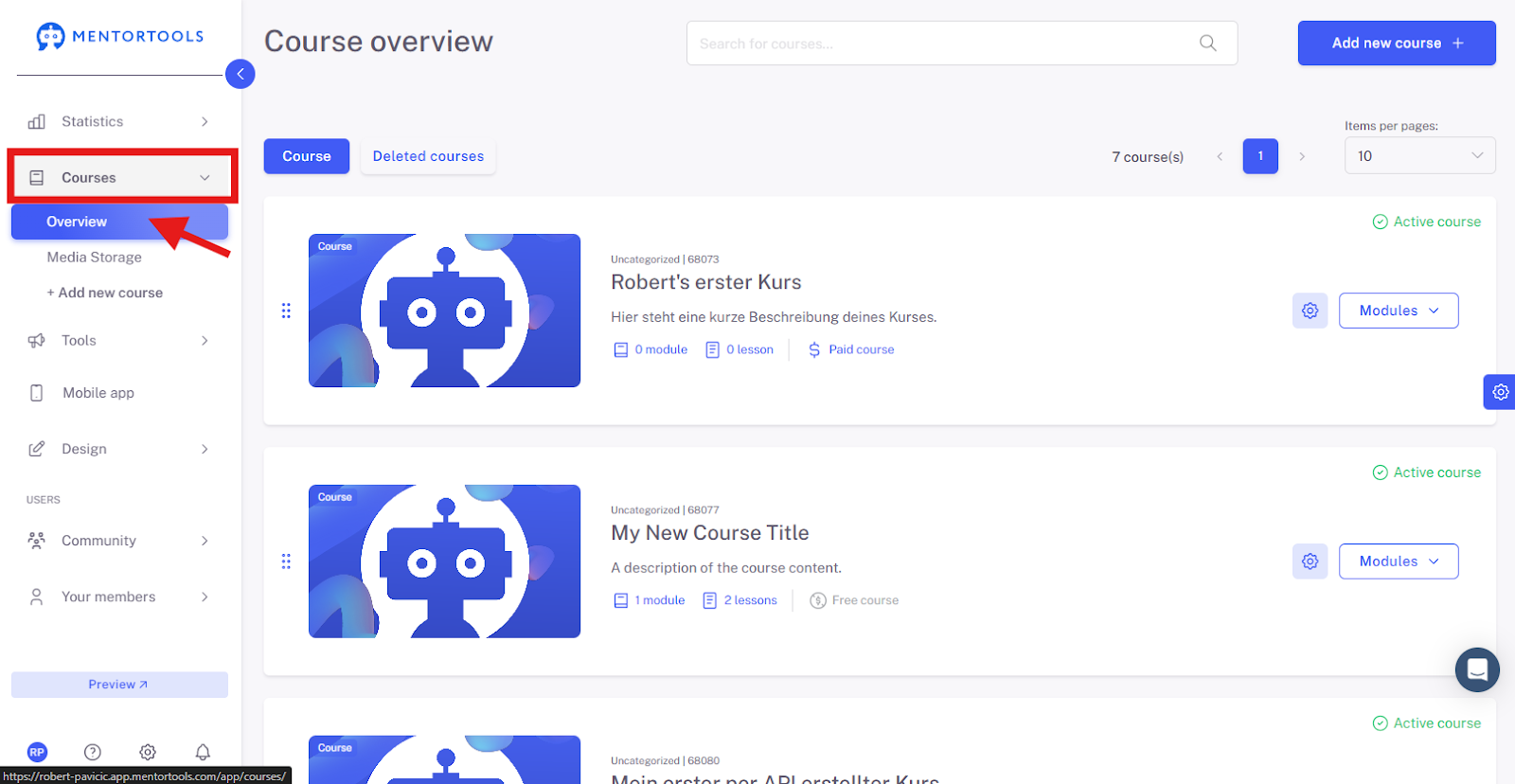Grab the drag handle of Robert's erster Kurs
1515x784 pixels.
(286, 311)
